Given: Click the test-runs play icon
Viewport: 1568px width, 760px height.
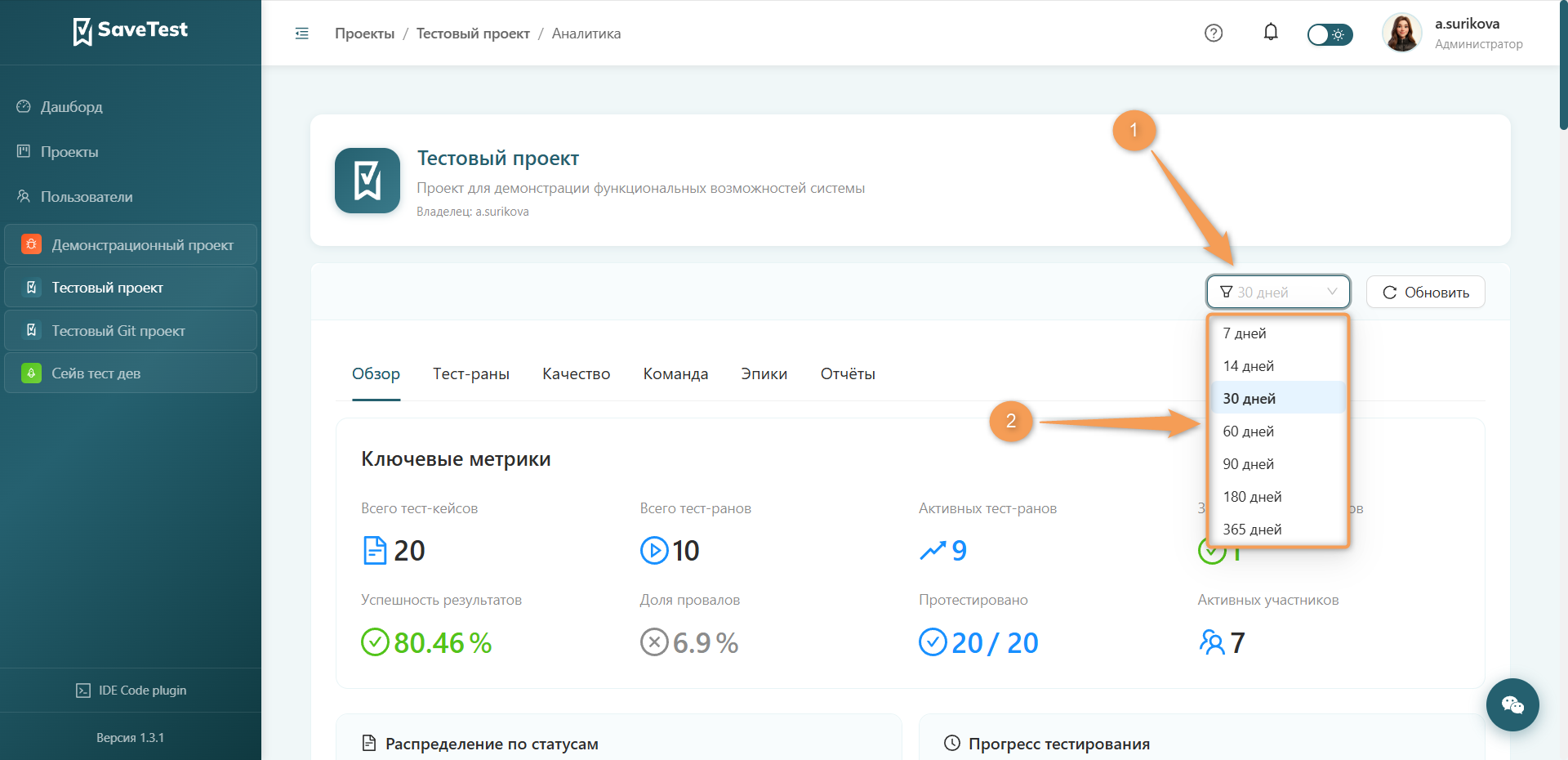Looking at the screenshot, I should click(x=654, y=550).
